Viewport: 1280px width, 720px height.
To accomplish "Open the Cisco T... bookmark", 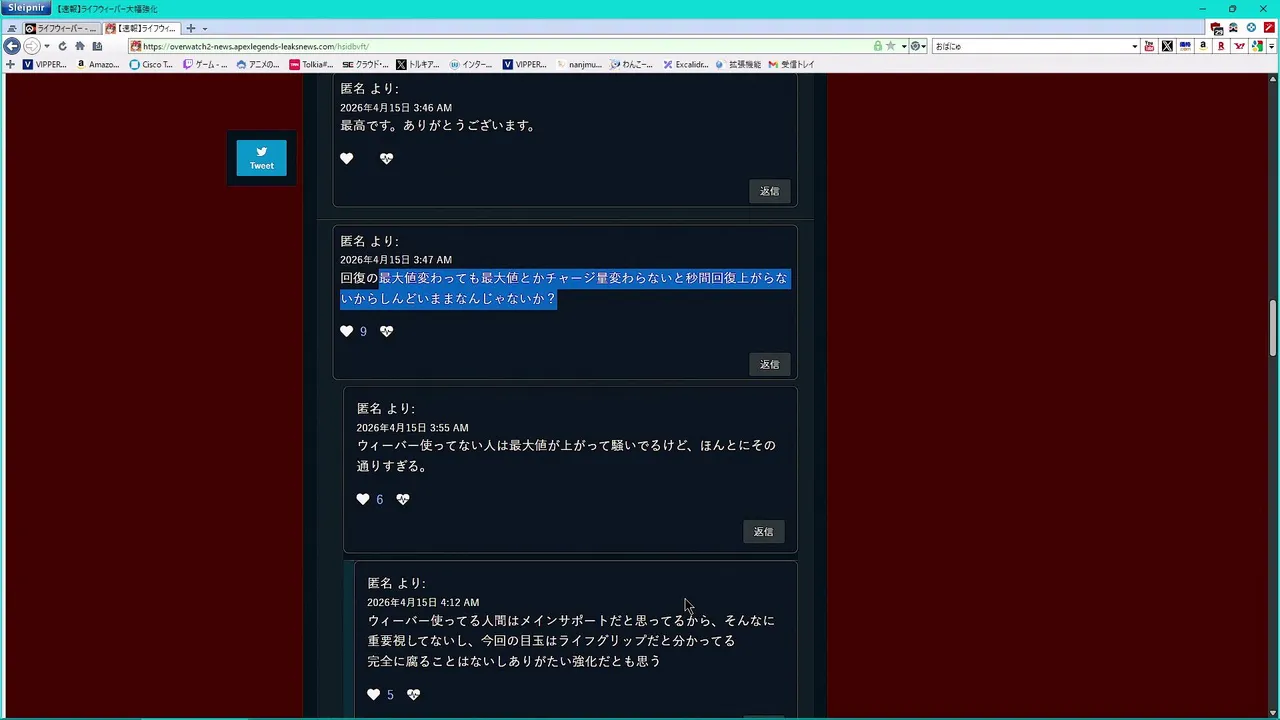I will [151, 64].
